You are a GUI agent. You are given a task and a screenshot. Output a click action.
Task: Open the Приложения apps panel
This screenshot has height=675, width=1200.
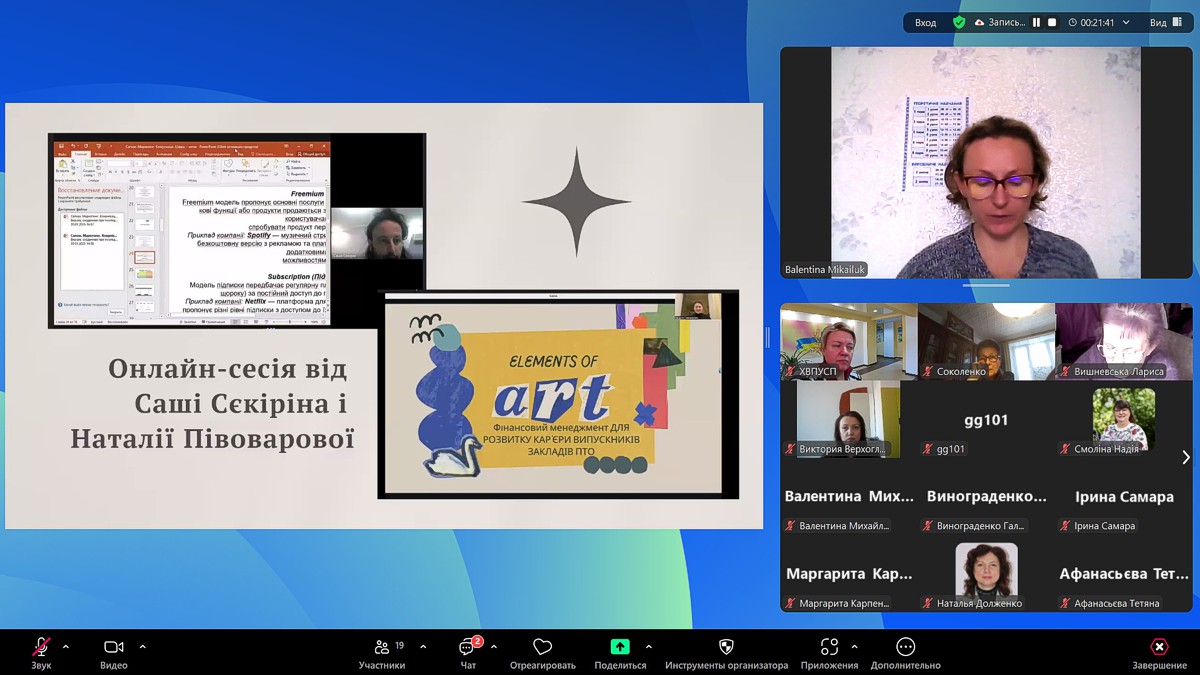pos(829,652)
